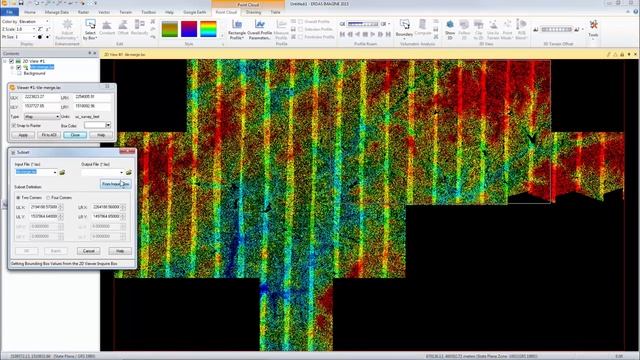Open the Google Earth tab
The height and width of the screenshot is (360, 640).
[x=195, y=12]
